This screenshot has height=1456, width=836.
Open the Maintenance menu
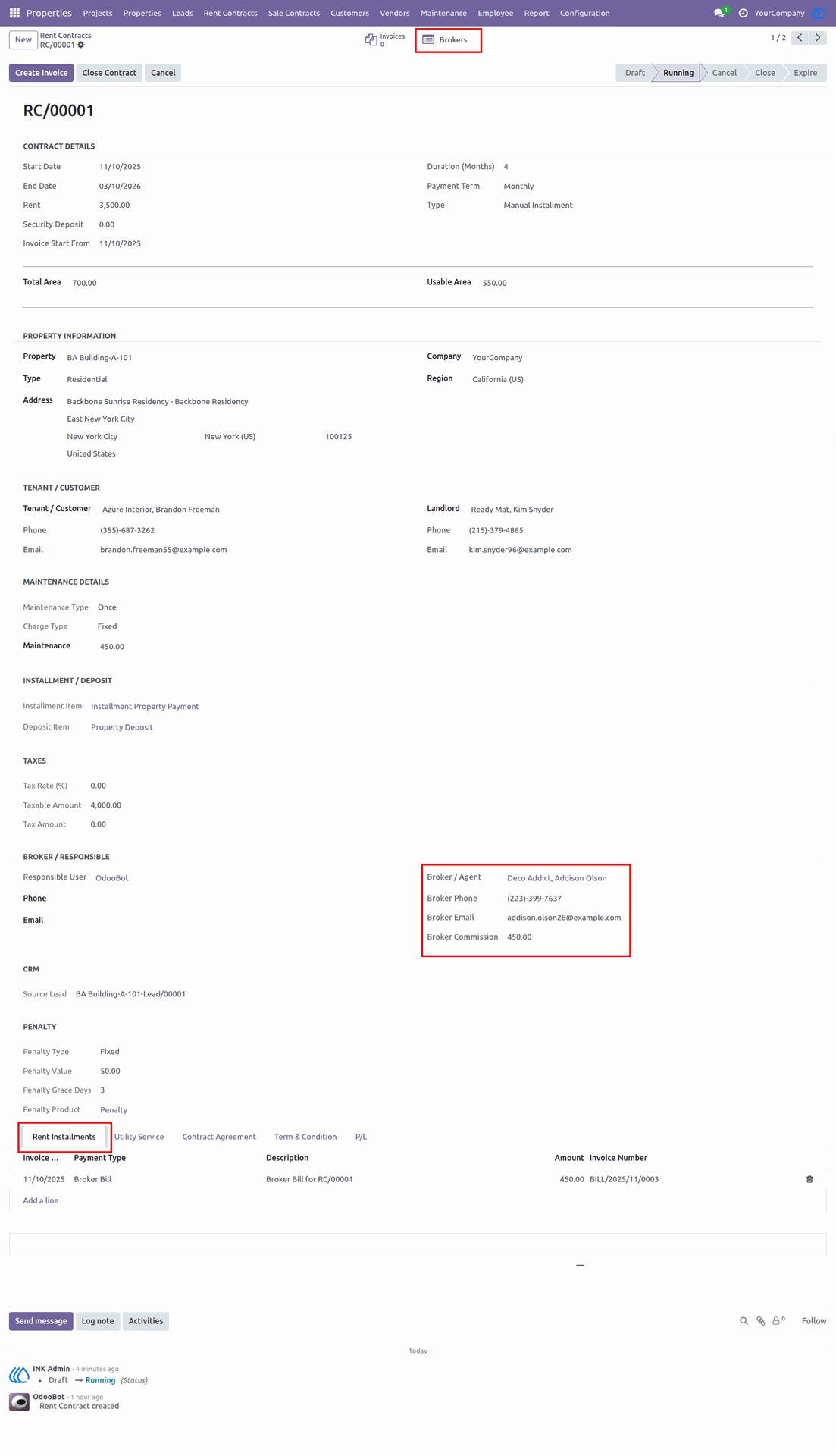click(443, 13)
